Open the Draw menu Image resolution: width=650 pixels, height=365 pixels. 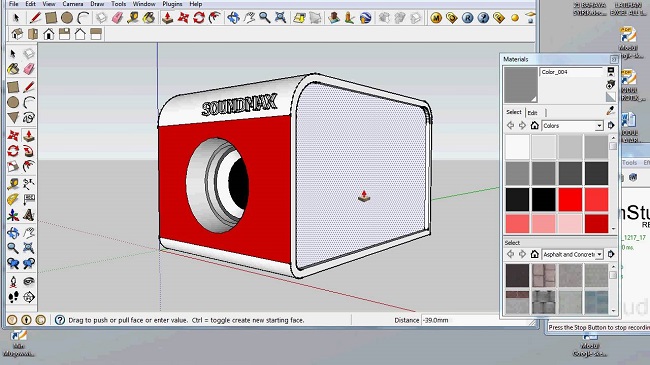pyautogui.click(x=97, y=4)
